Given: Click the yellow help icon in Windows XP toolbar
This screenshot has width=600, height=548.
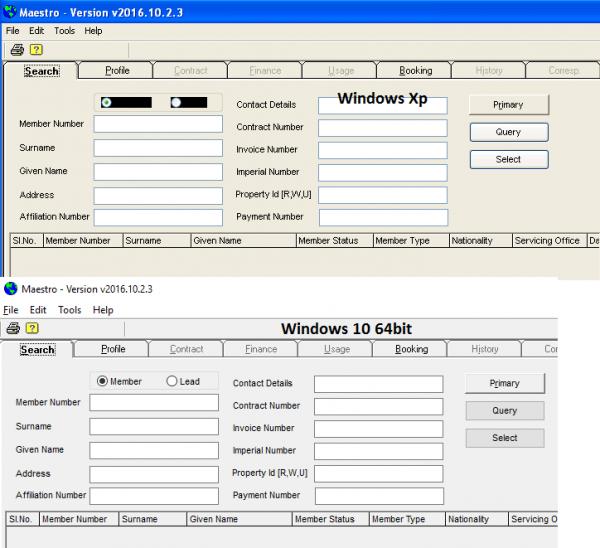Looking at the screenshot, I should point(36,49).
